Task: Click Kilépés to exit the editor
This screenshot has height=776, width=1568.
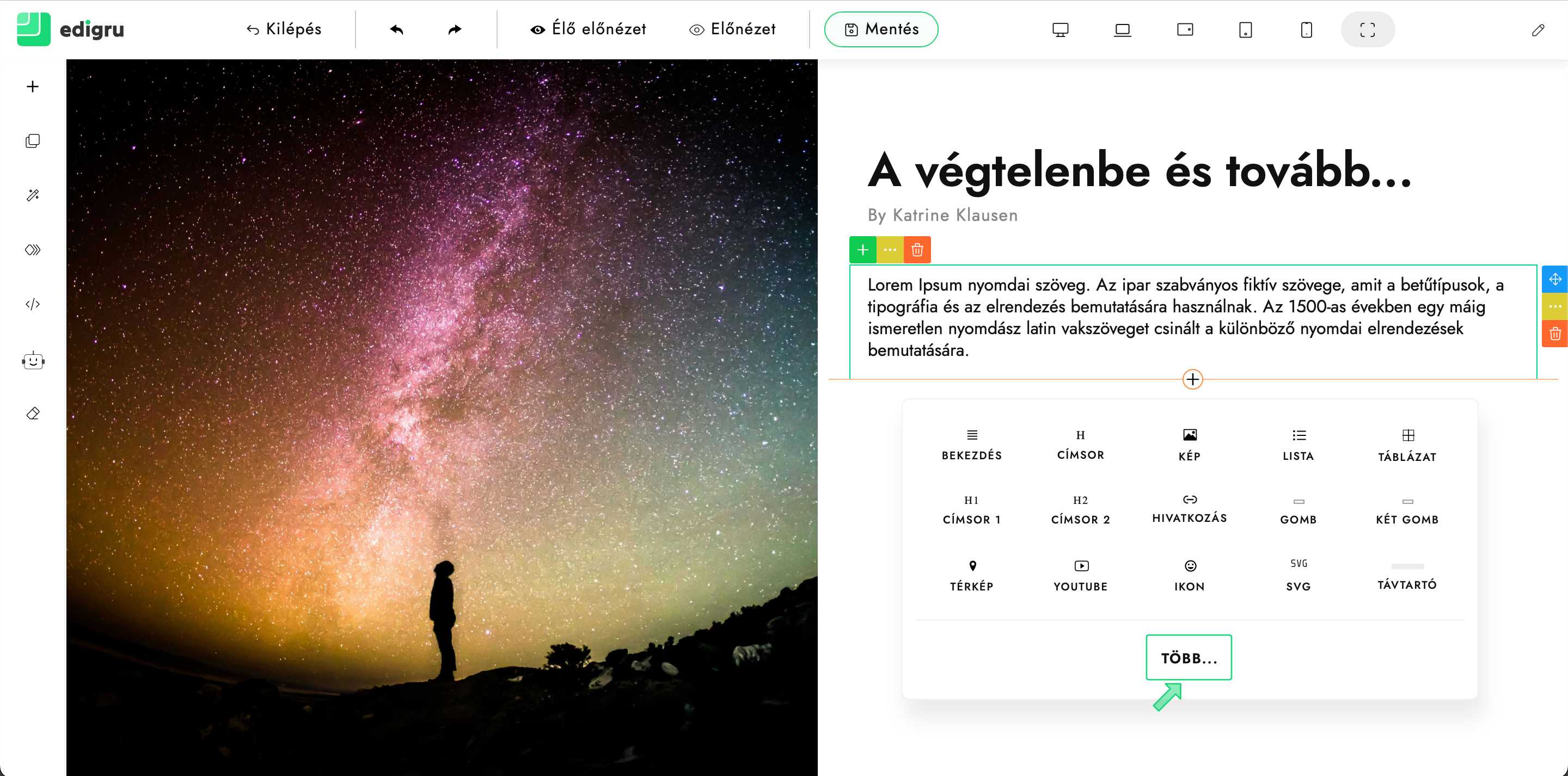Action: pyautogui.click(x=284, y=29)
